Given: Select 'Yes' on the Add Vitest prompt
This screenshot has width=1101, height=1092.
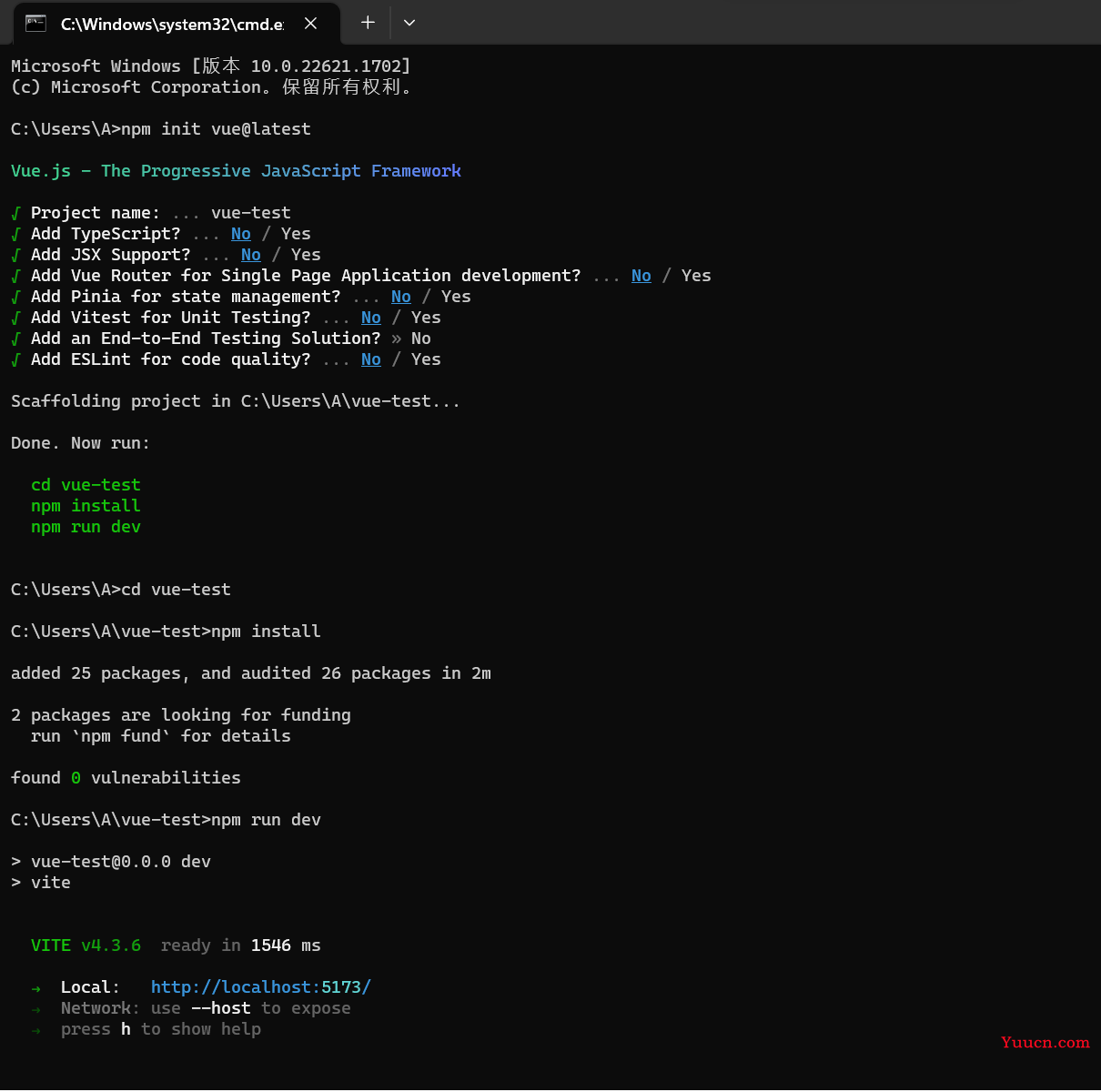Looking at the screenshot, I should [426, 318].
